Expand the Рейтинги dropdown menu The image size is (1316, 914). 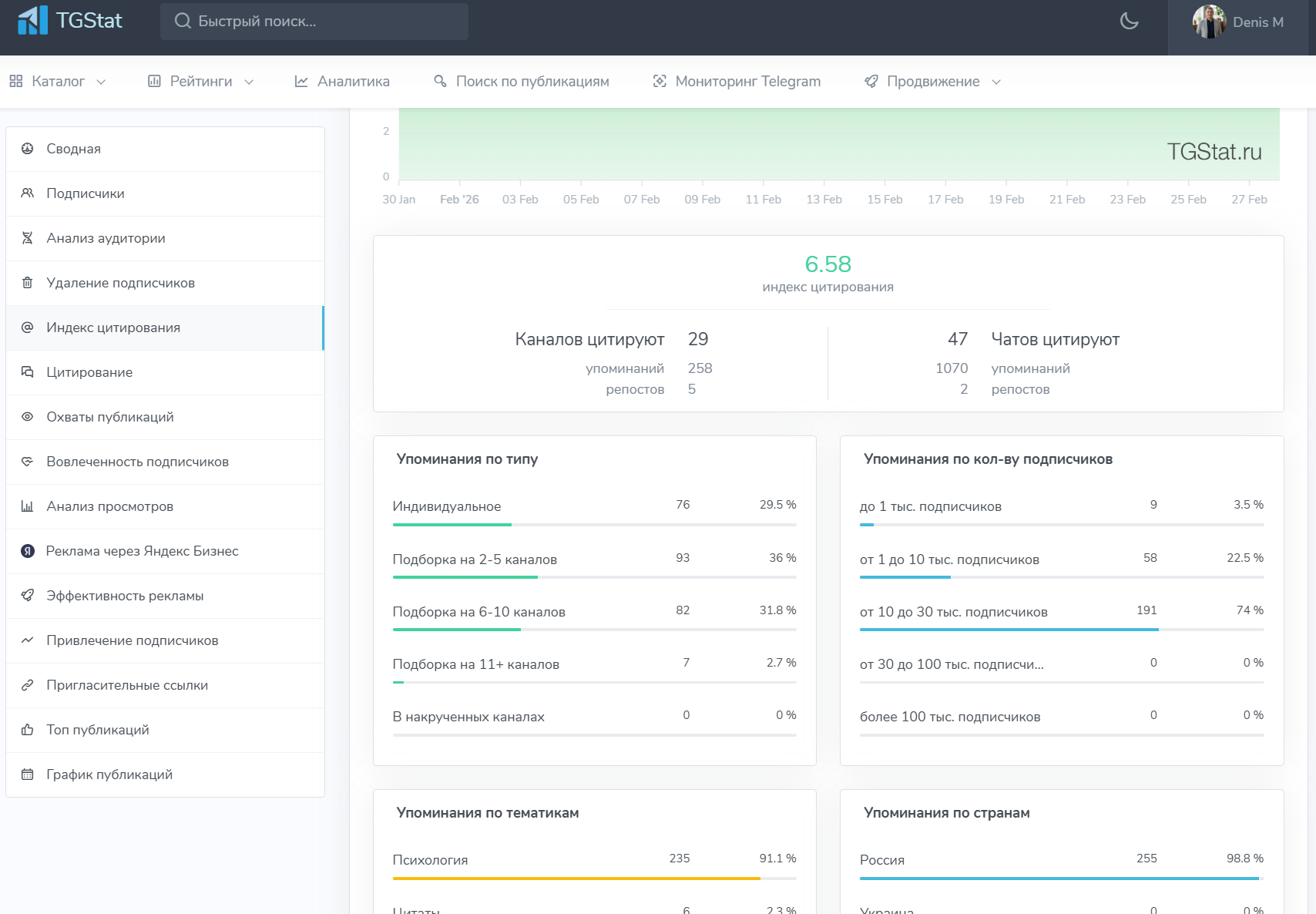pos(200,82)
